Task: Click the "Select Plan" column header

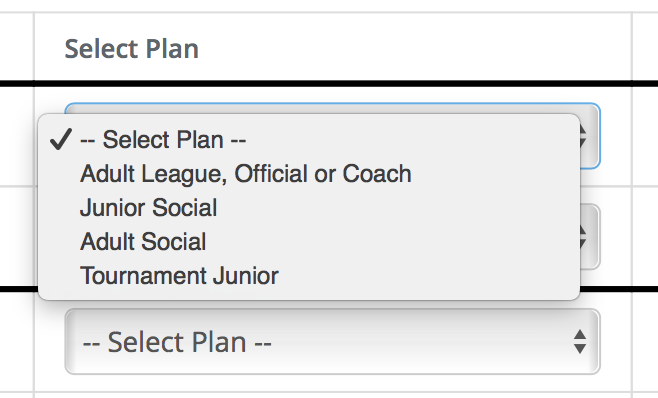Action: 131,49
